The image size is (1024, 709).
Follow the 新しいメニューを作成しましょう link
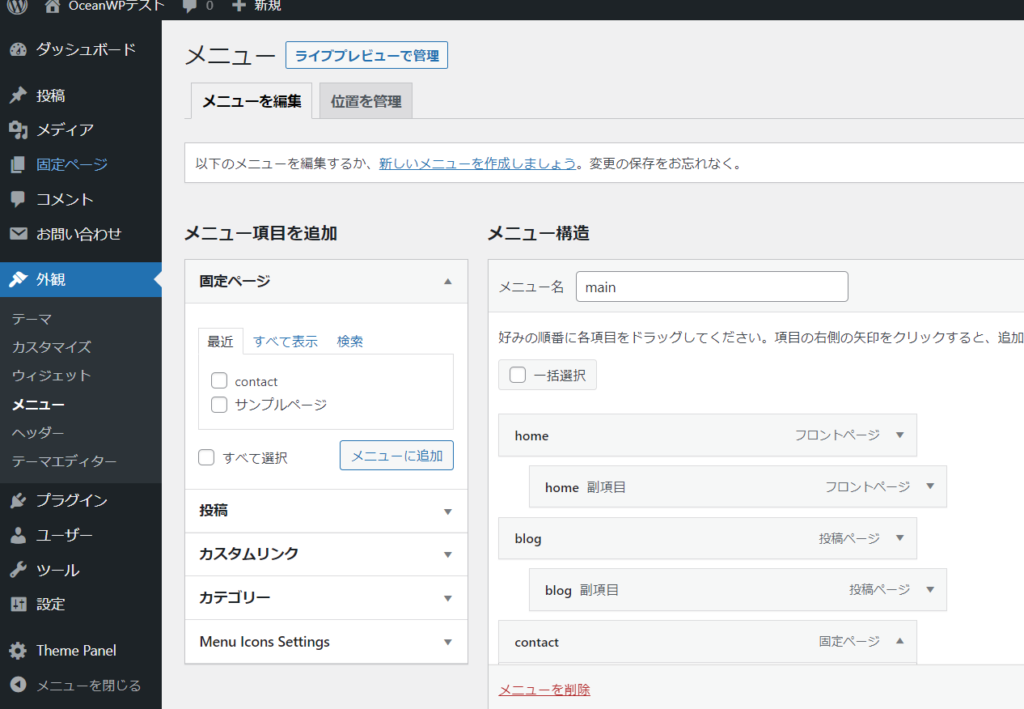477,163
